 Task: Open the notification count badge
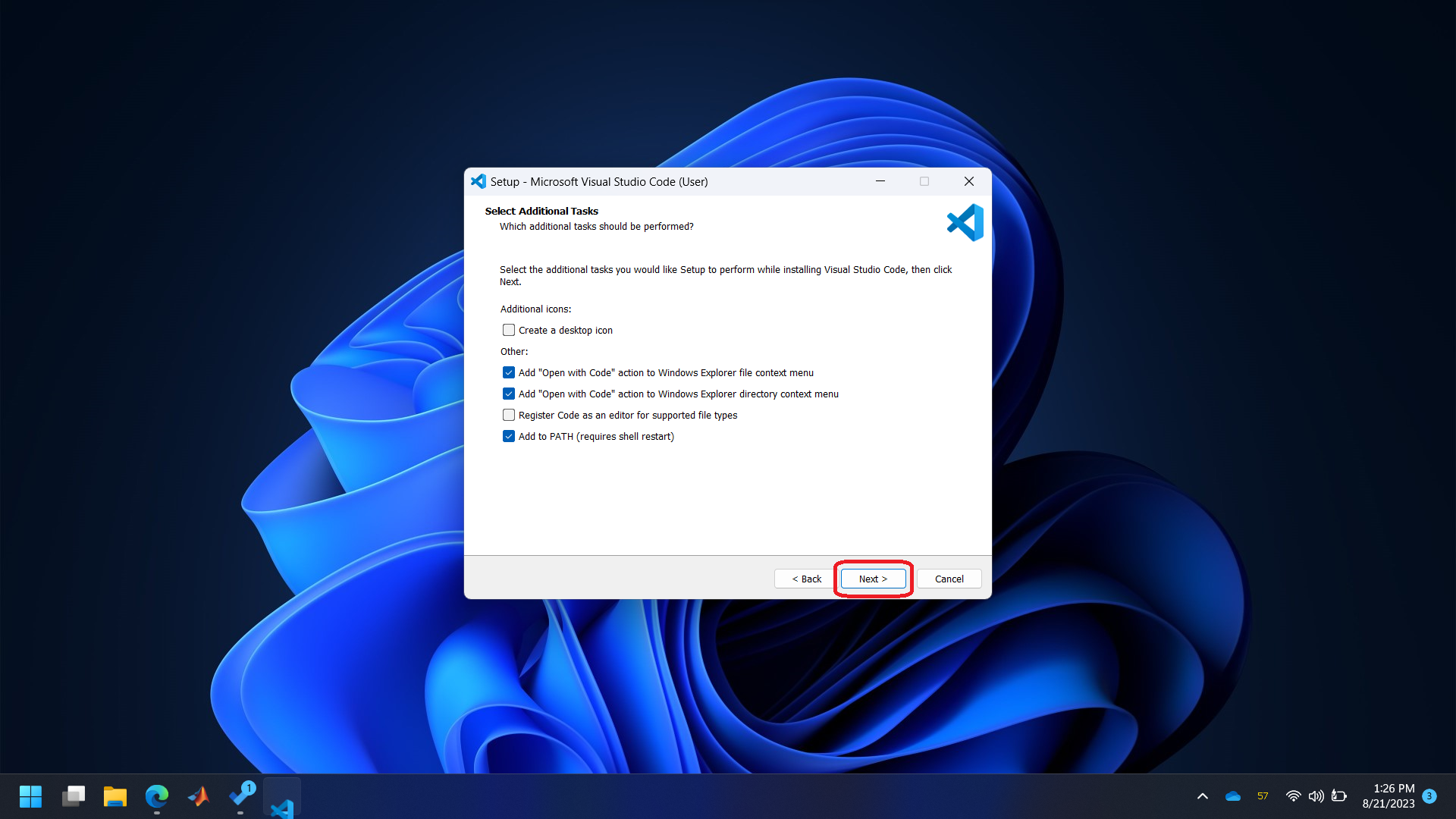coord(1429,796)
